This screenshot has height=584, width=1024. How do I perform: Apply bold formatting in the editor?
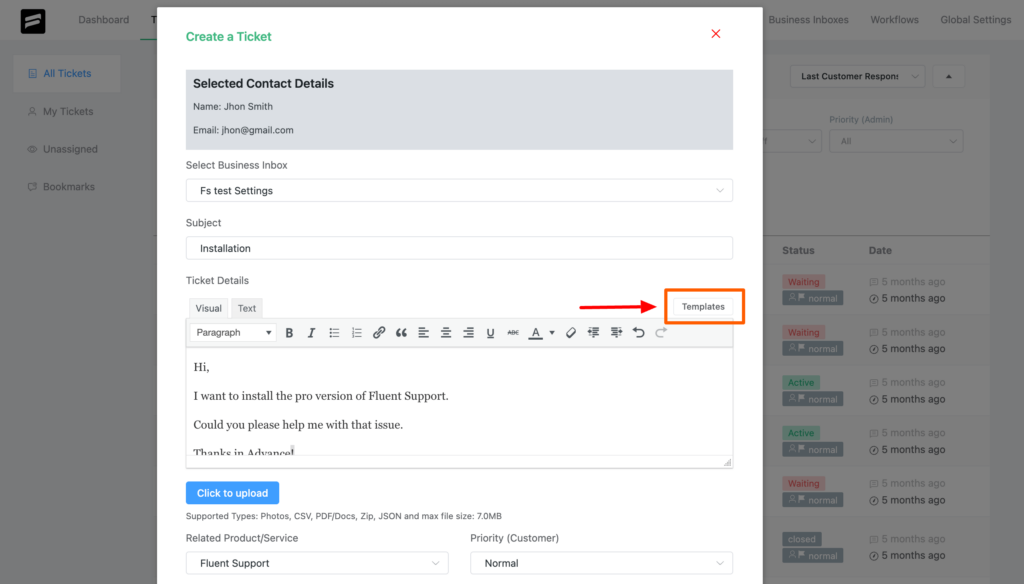coord(289,330)
